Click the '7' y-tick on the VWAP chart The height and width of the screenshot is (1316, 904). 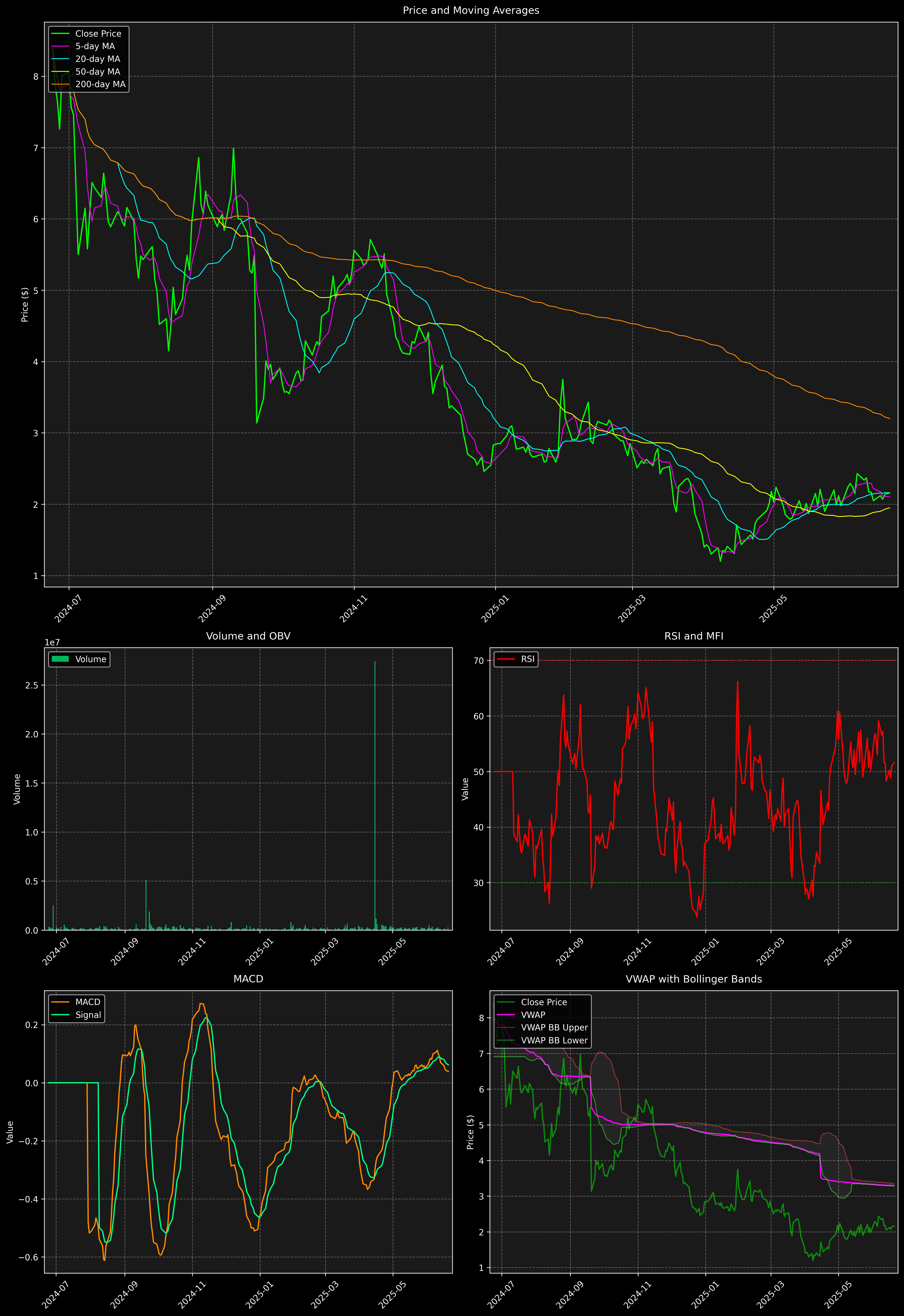pos(482,1054)
